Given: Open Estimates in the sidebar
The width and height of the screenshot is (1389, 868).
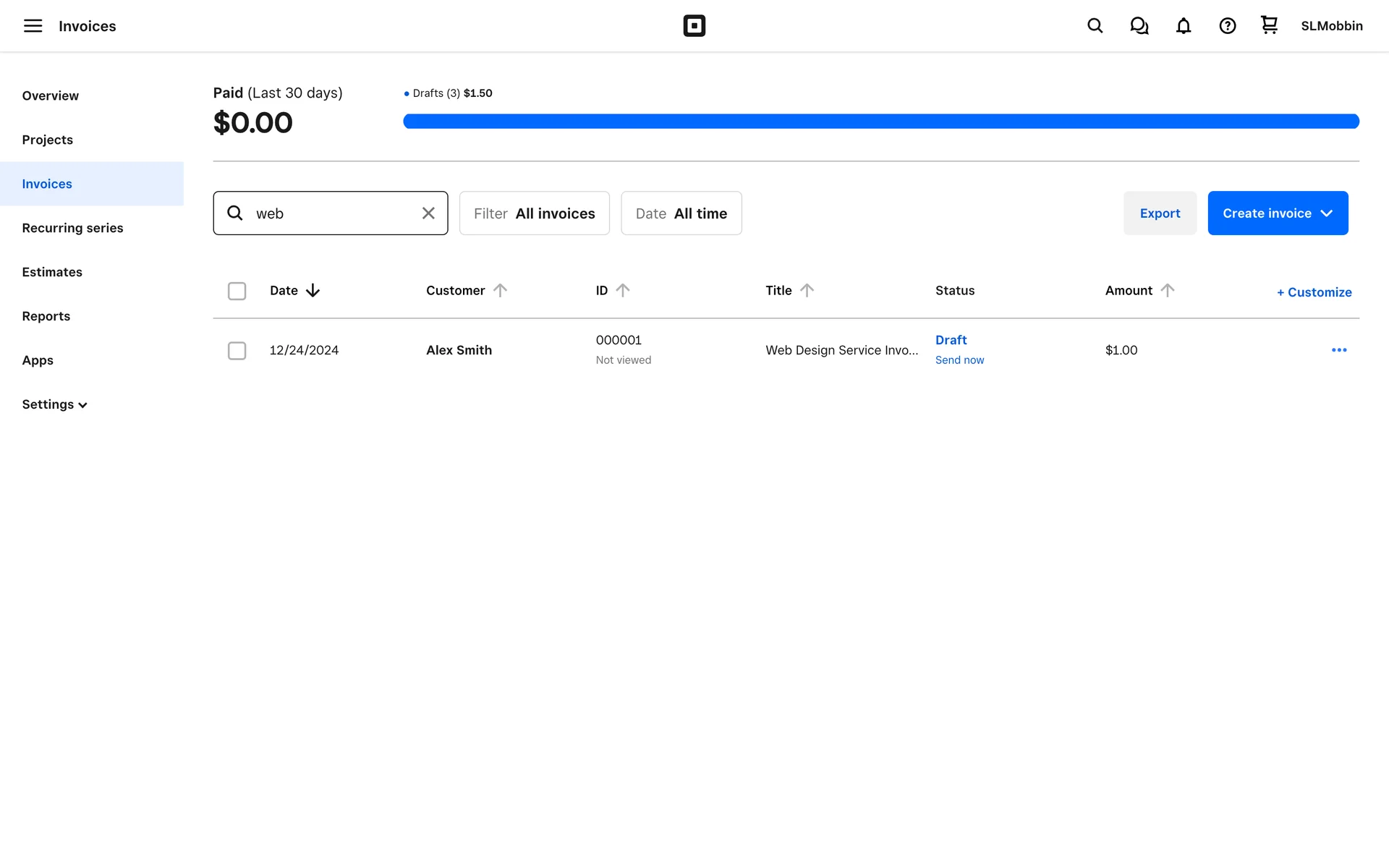Looking at the screenshot, I should click(52, 272).
